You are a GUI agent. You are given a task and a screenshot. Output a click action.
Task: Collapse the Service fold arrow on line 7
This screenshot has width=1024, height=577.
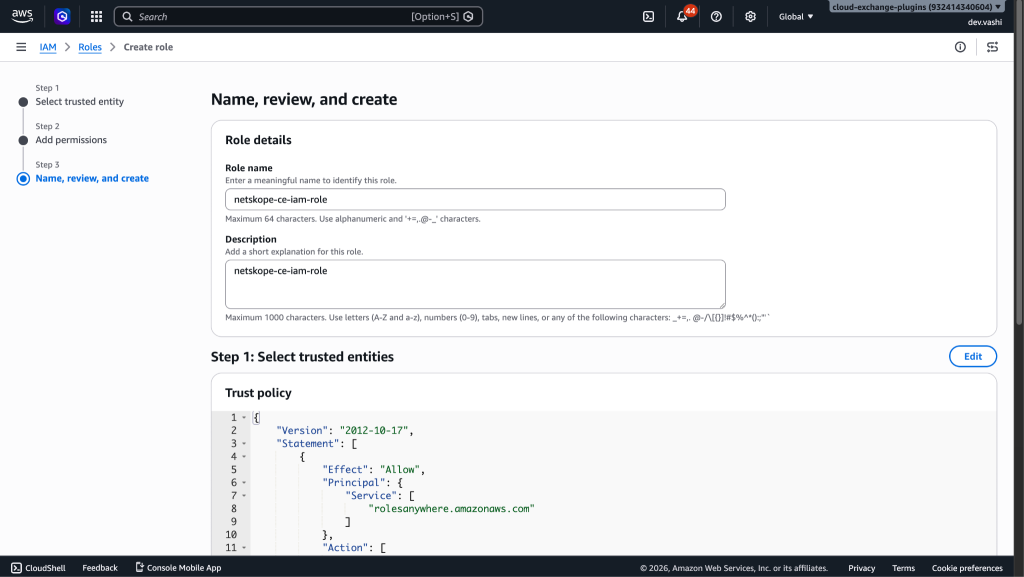click(x=244, y=496)
